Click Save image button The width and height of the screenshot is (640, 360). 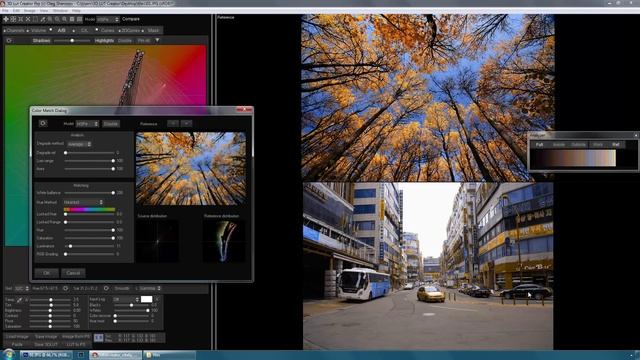[x=46, y=337]
